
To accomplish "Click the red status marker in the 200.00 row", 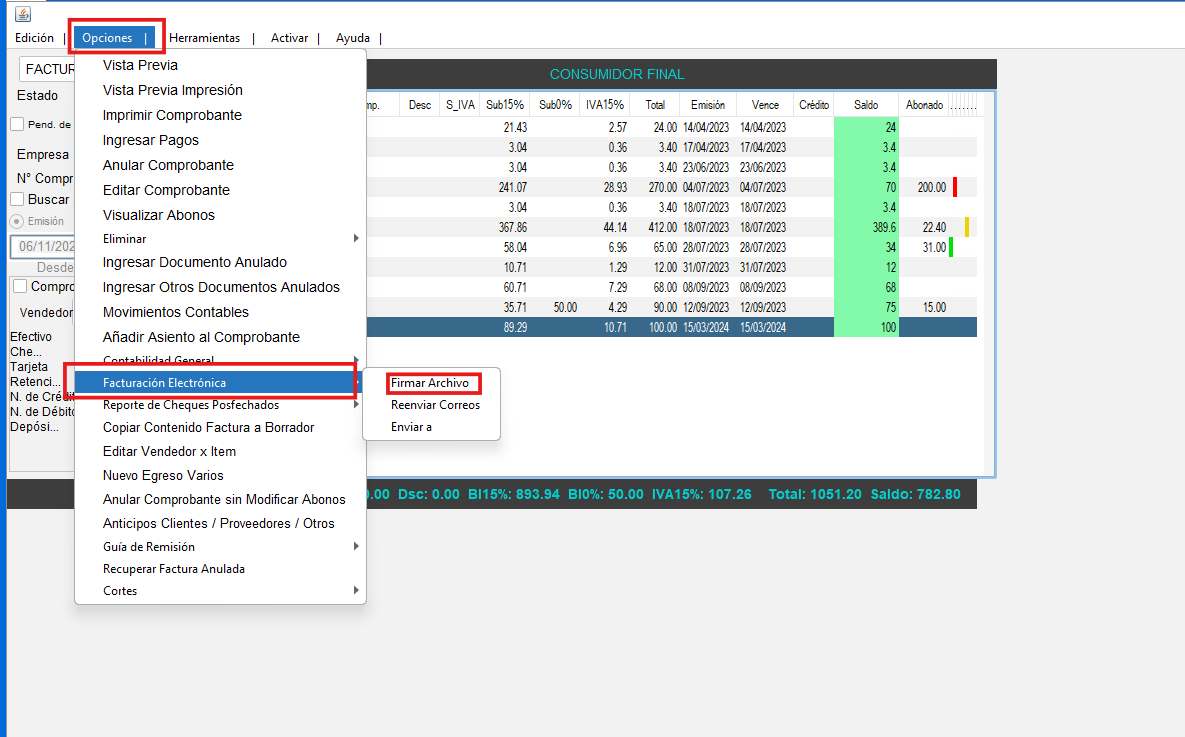I will coord(955,187).
